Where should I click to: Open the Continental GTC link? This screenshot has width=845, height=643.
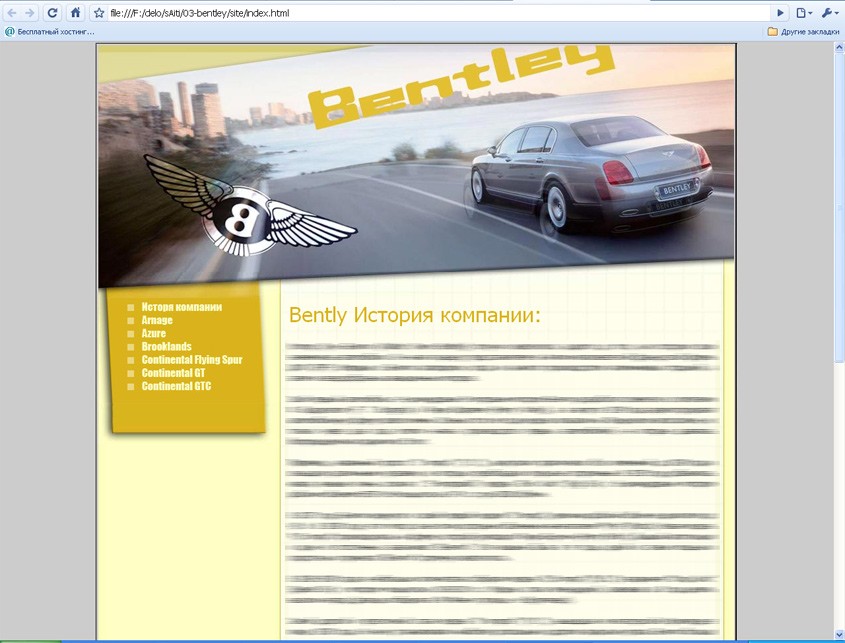176,386
